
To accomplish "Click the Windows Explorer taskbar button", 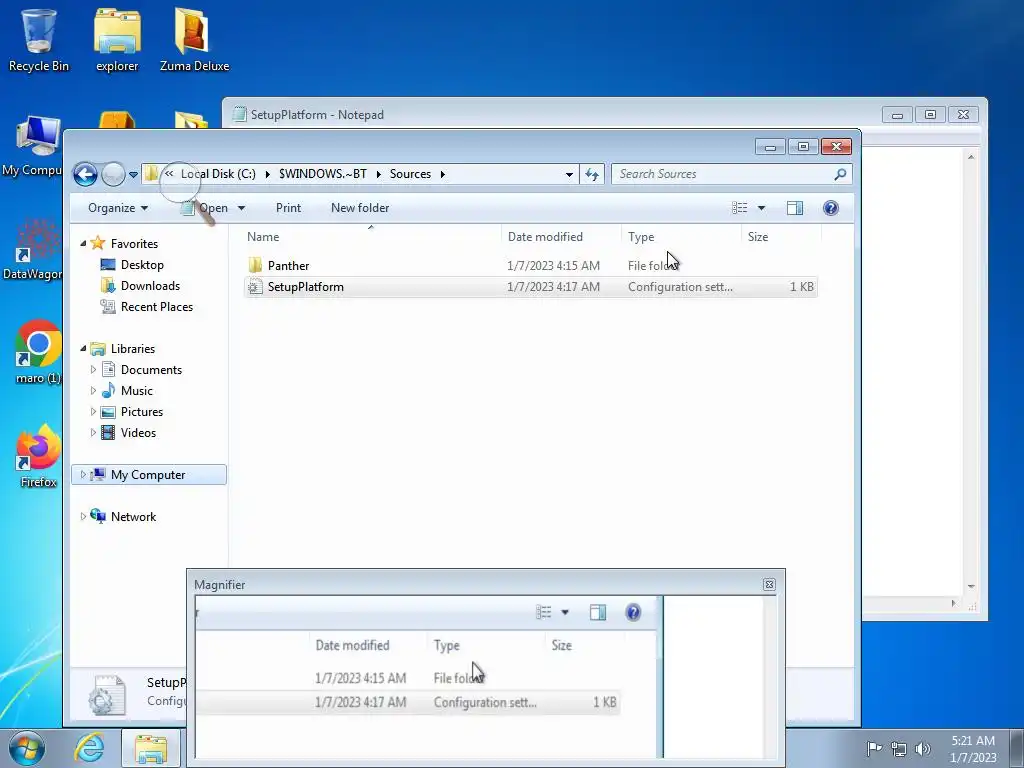I will coord(150,748).
